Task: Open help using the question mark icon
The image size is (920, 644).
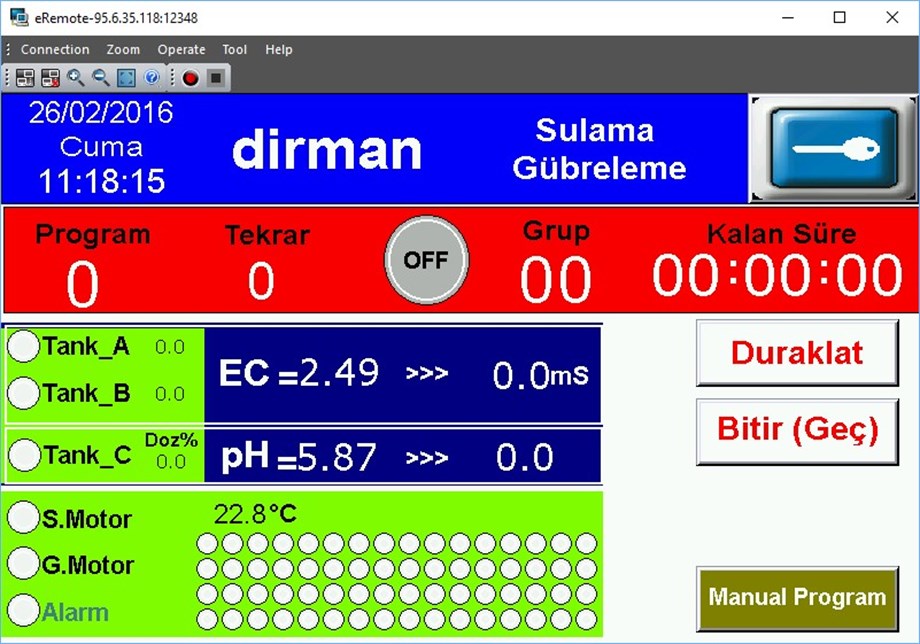Action: click(x=150, y=77)
